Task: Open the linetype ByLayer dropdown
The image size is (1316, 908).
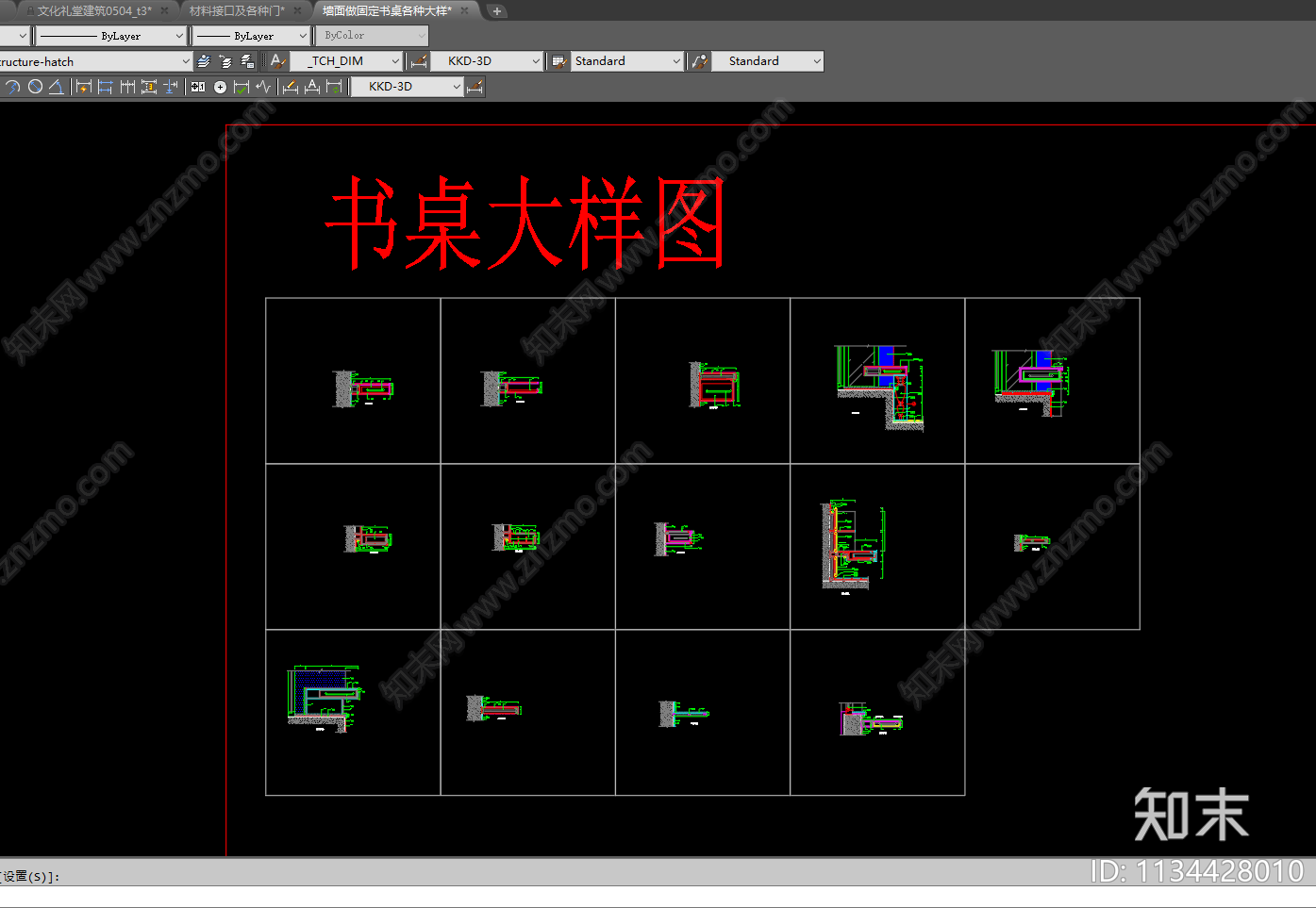Action: tap(111, 36)
